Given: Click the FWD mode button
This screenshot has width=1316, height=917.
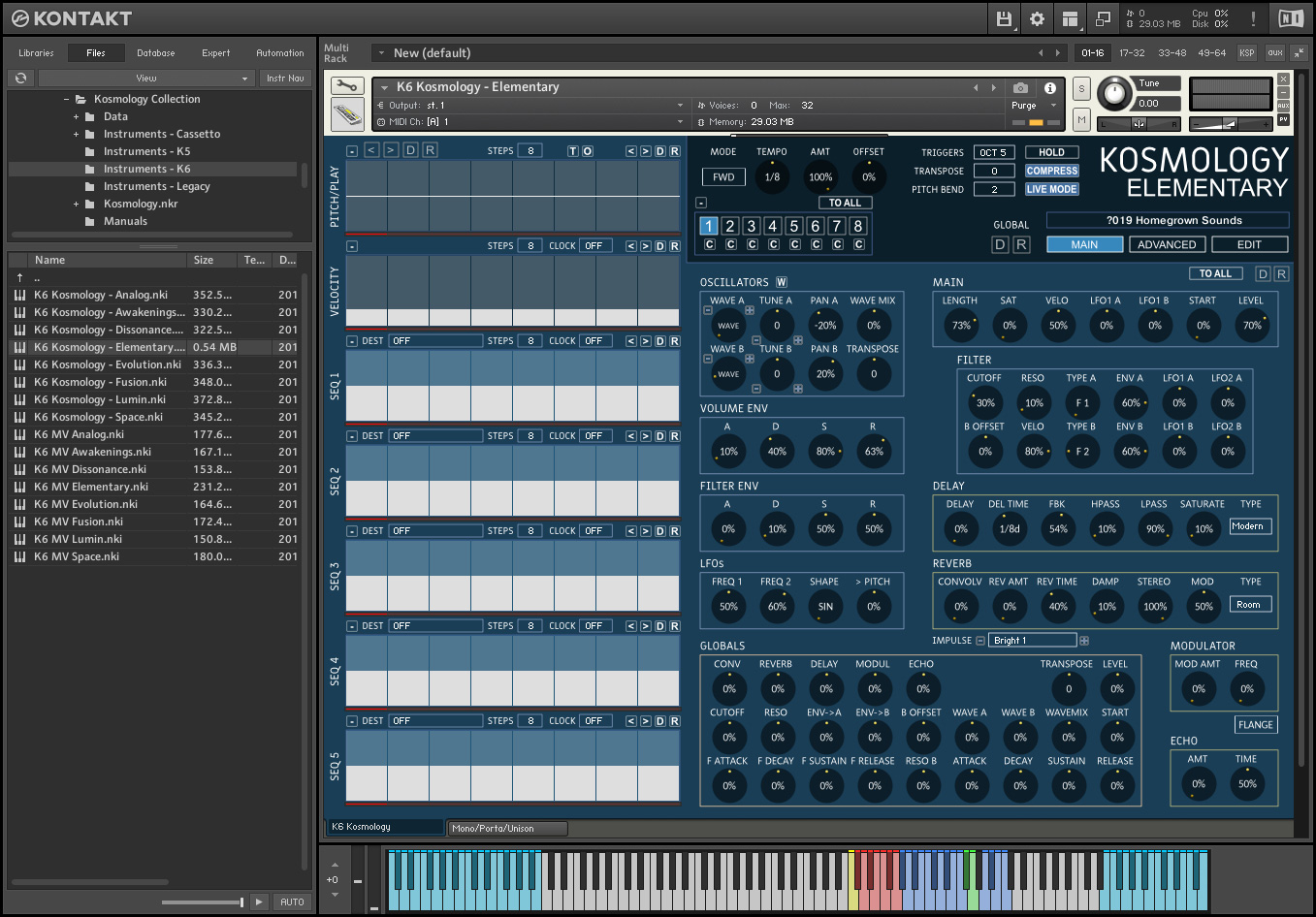Looking at the screenshot, I should 723,177.
